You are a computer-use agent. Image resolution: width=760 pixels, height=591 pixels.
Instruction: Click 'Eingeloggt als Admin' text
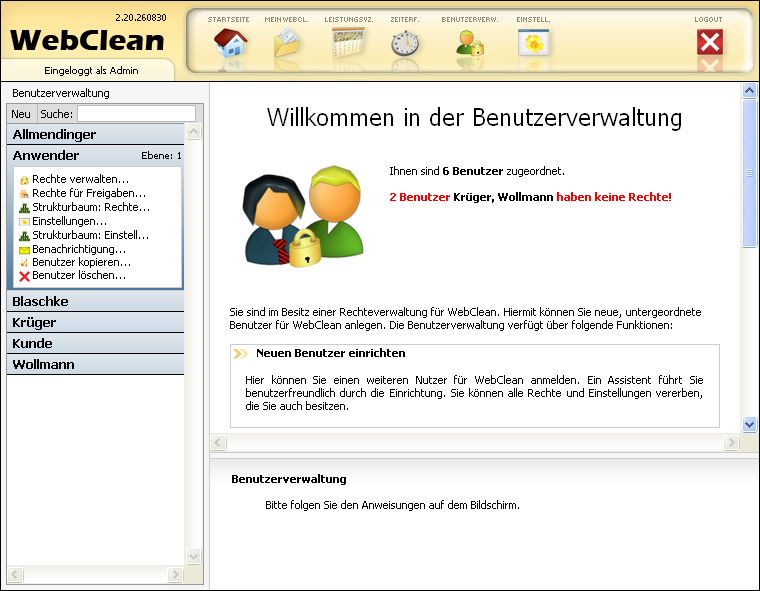tap(91, 71)
